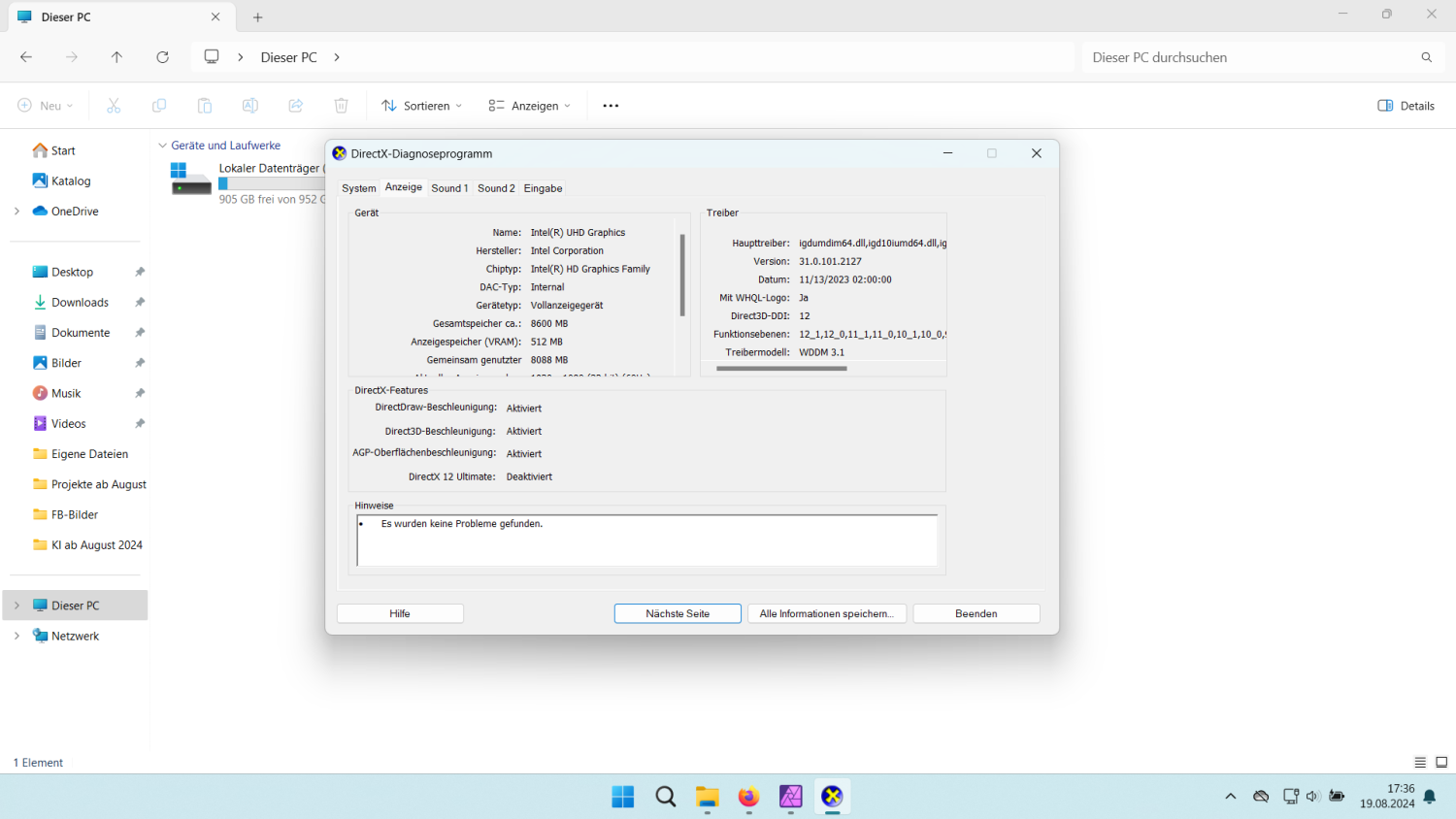Viewport: 1456px width, 819px height.
Task: Toggle the Details pane button
Action: [x=1406, y=106]
